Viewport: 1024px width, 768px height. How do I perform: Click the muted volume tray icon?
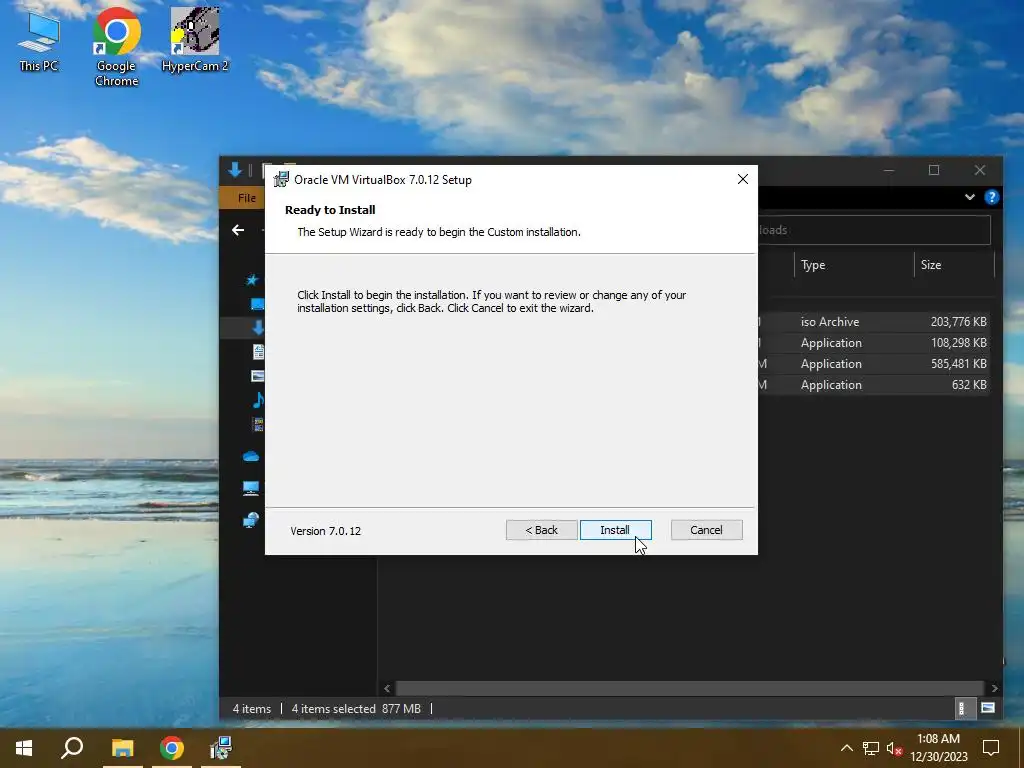click(894, 748)
